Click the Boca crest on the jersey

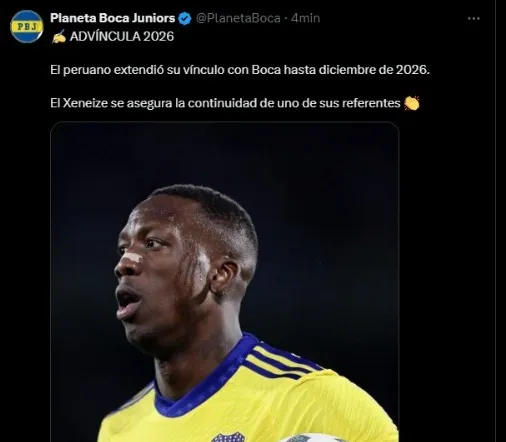tap(228, 437)
